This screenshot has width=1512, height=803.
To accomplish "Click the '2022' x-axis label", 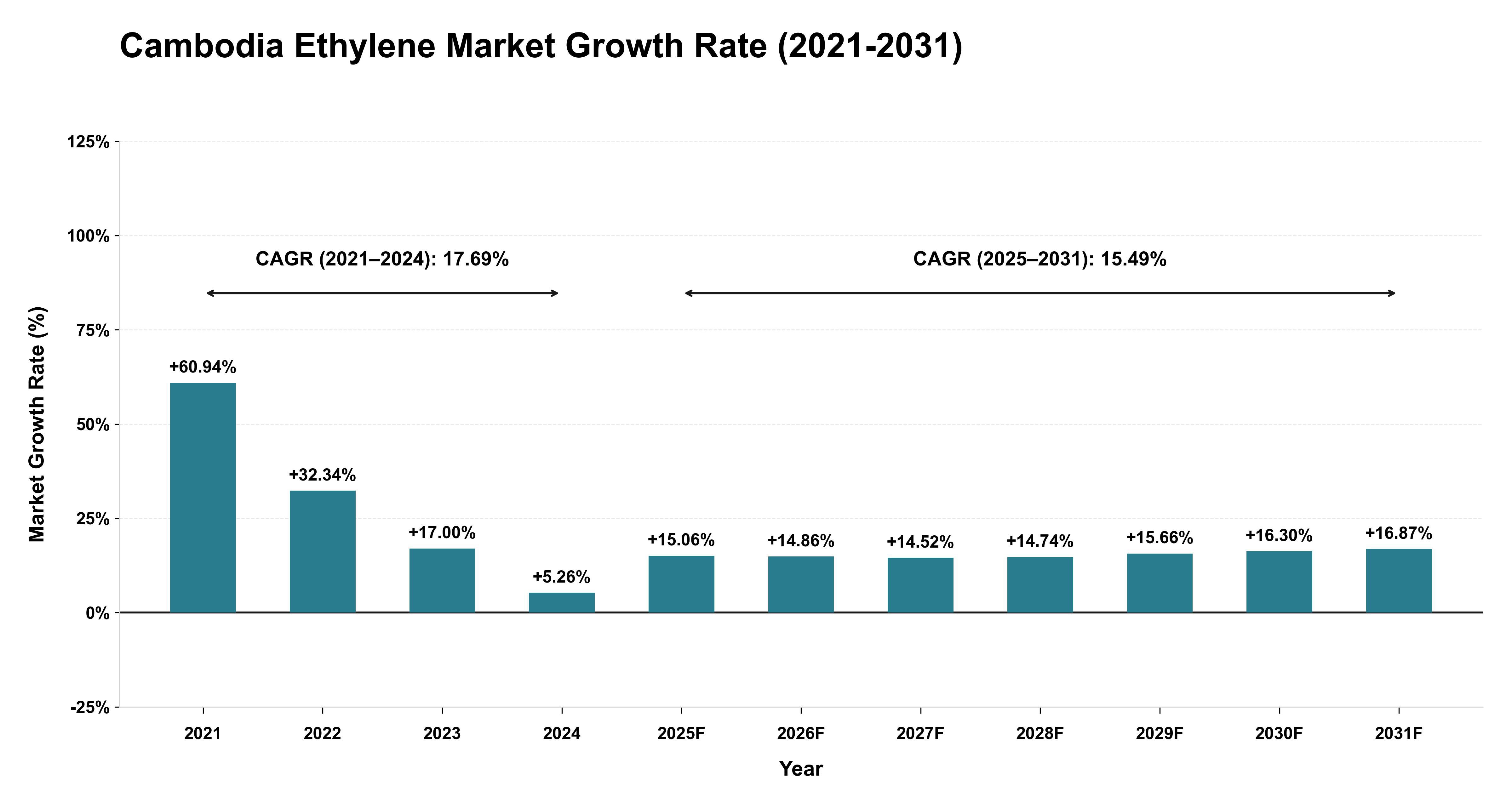I will [322, 734].
